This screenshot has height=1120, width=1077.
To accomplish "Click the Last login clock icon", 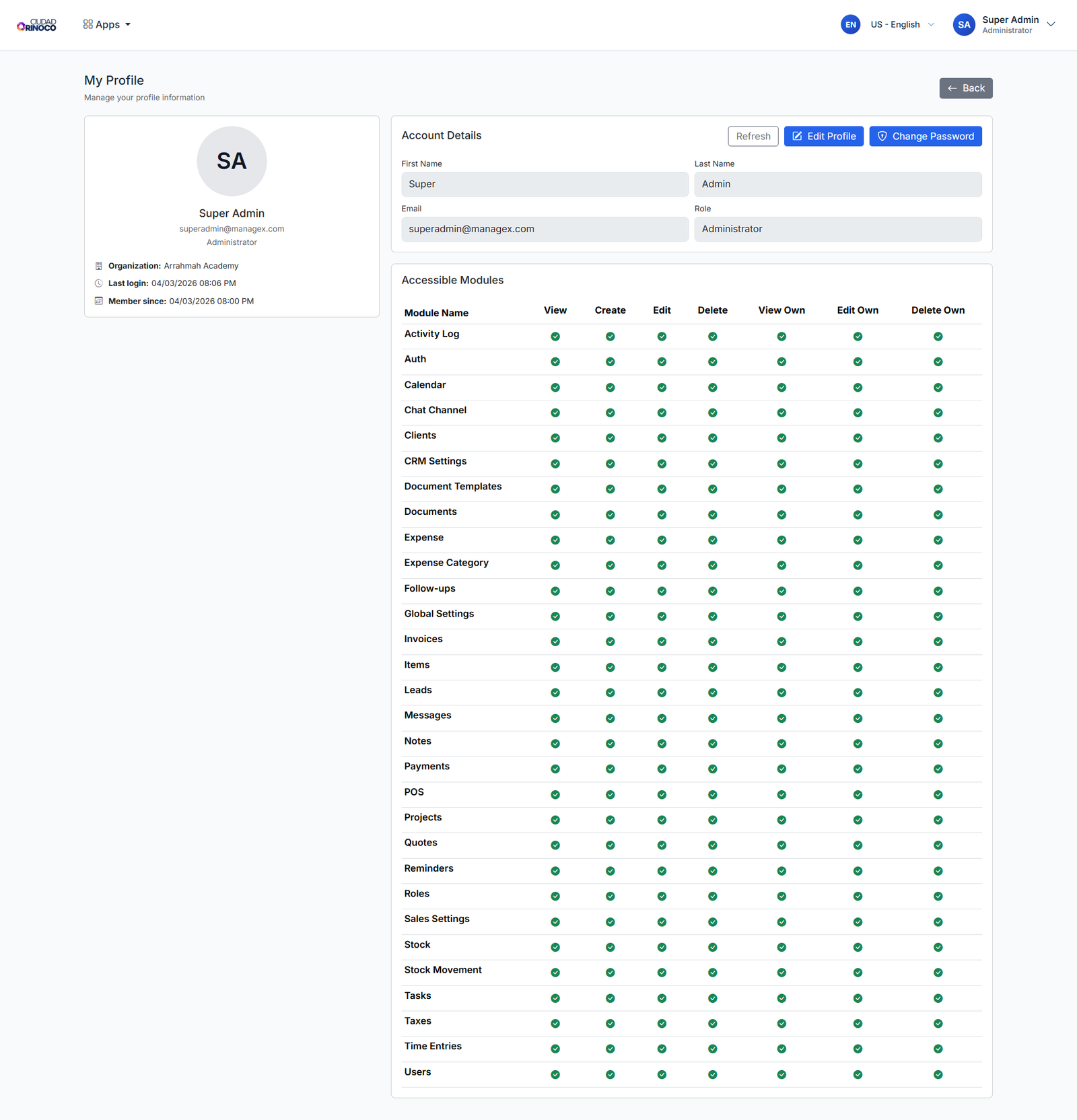I will pyautogui.click(x=99, y=283).
